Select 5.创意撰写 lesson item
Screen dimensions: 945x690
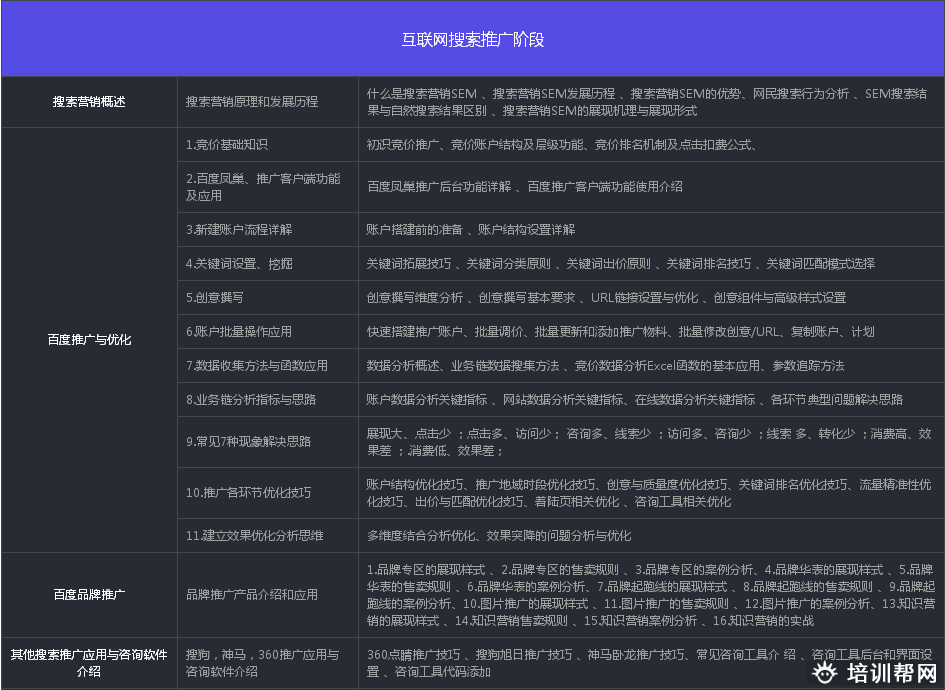[215, 298]
